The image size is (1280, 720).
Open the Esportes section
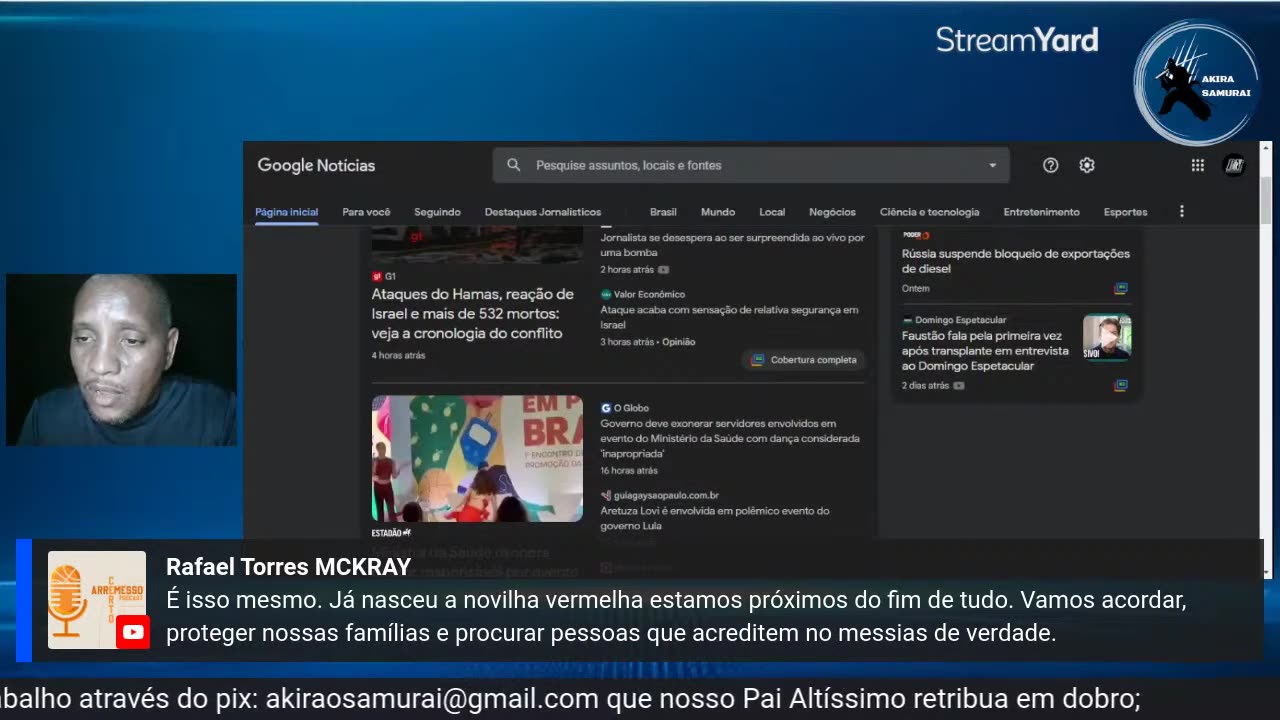tap(1125, 212)
